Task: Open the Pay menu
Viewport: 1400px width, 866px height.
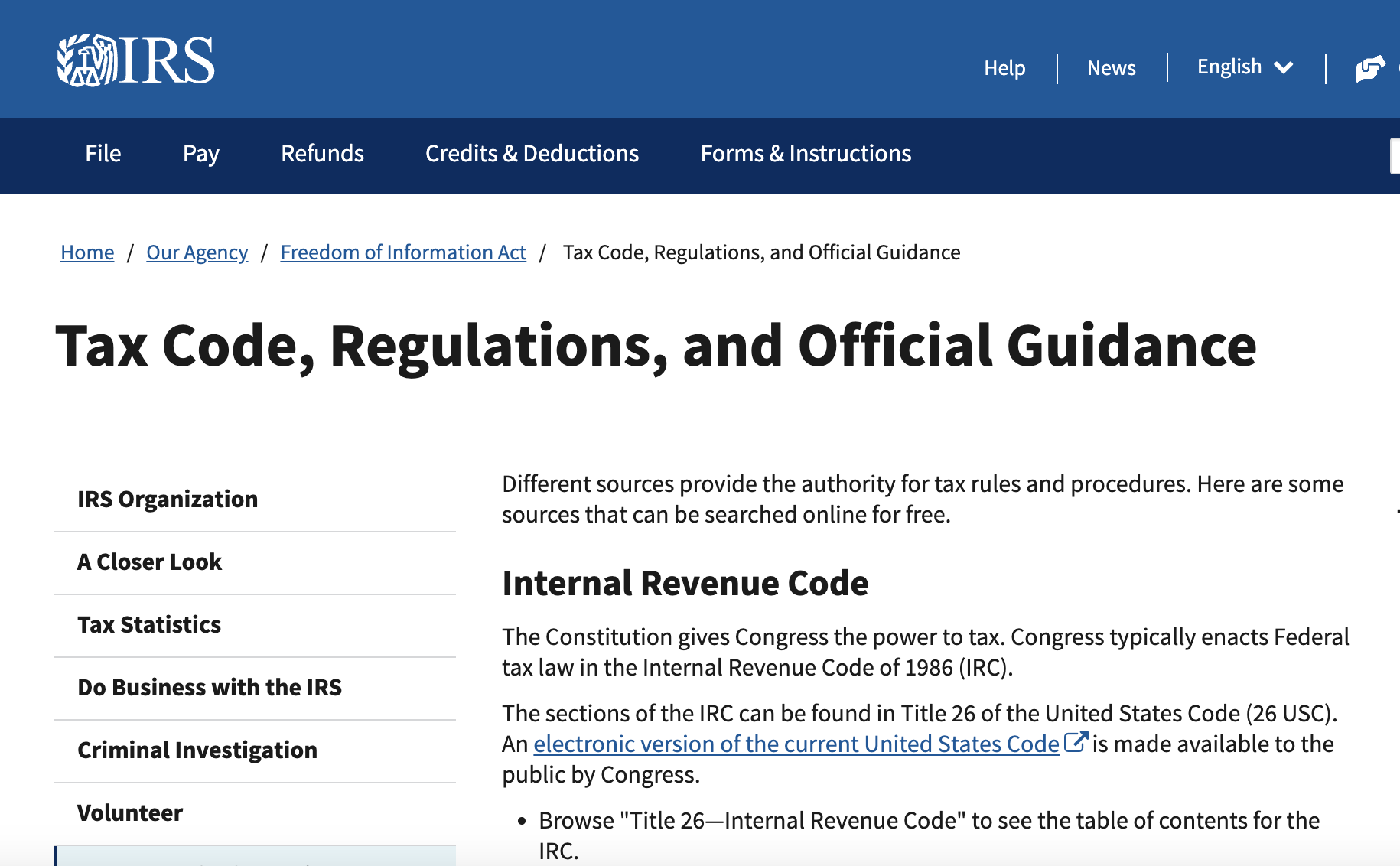Action: 200,154
